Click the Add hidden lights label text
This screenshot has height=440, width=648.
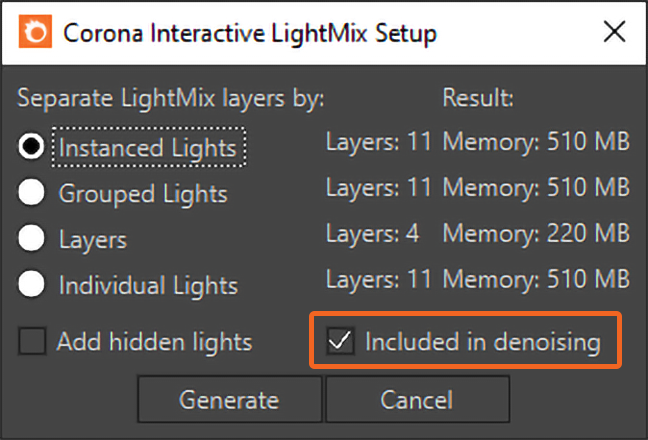(x=155, y=342)
